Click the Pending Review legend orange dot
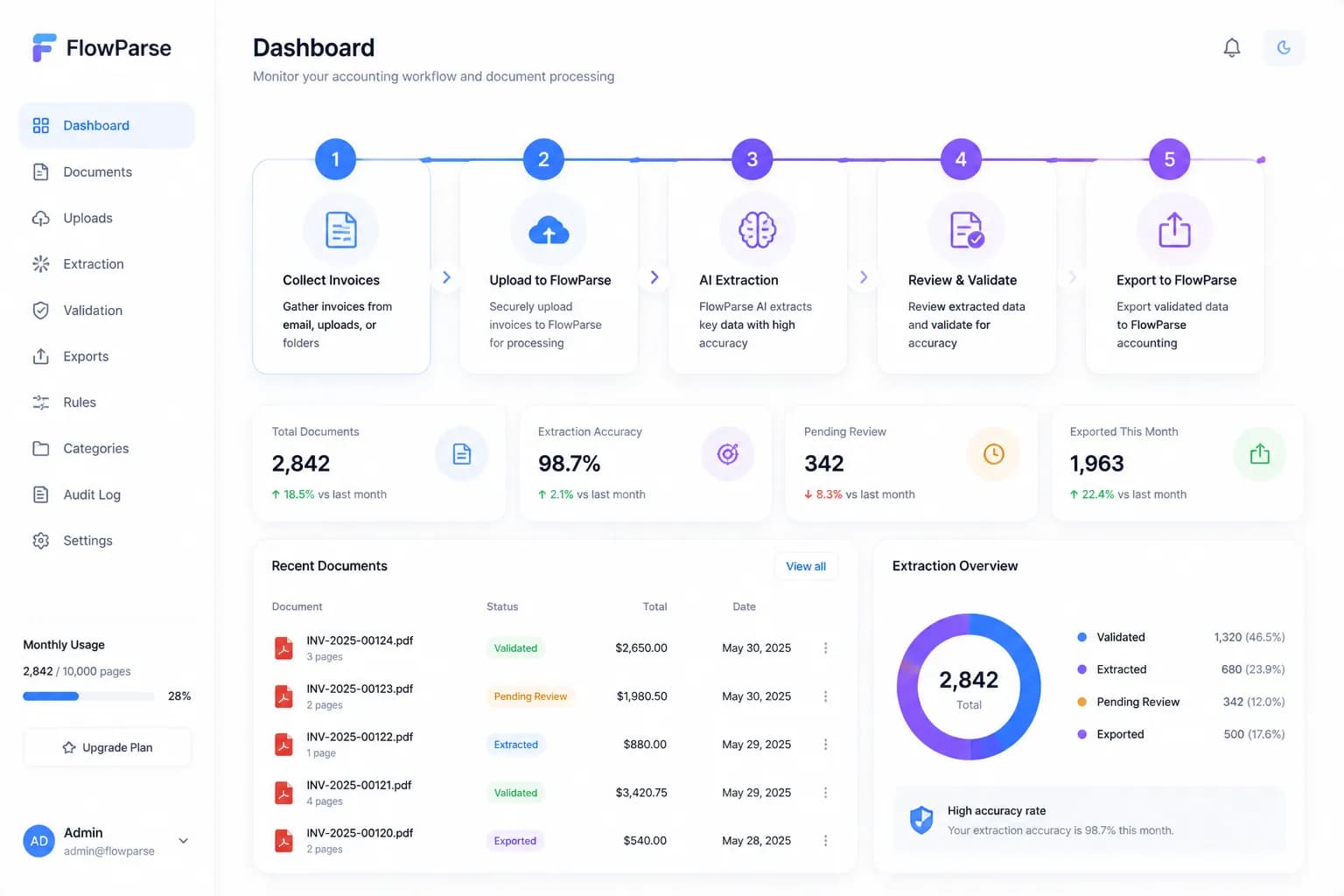 [1082, 702]
